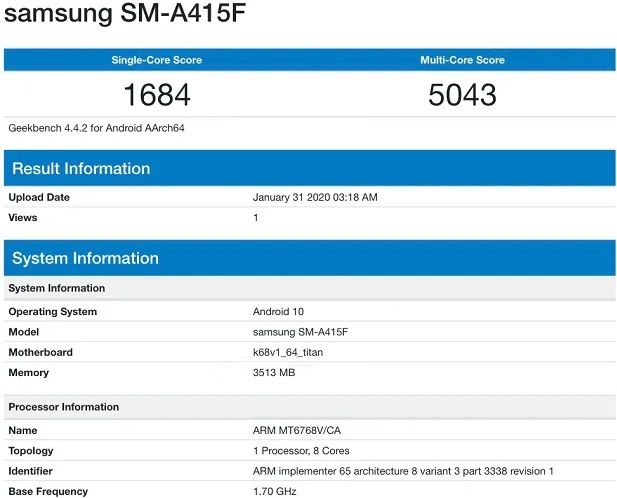Select the ARM implementer 65 architecture identifier value
This screenshot has height=498, width=617.
(403, 471)
